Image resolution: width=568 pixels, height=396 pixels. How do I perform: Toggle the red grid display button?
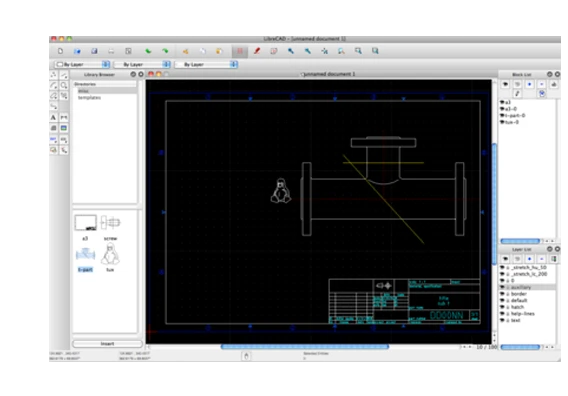point(240,51)
